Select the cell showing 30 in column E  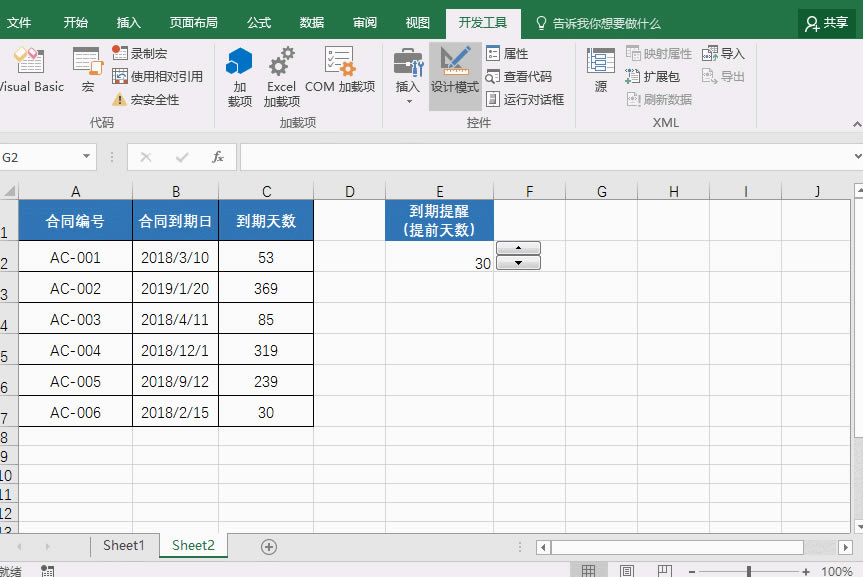coord(439,257)
